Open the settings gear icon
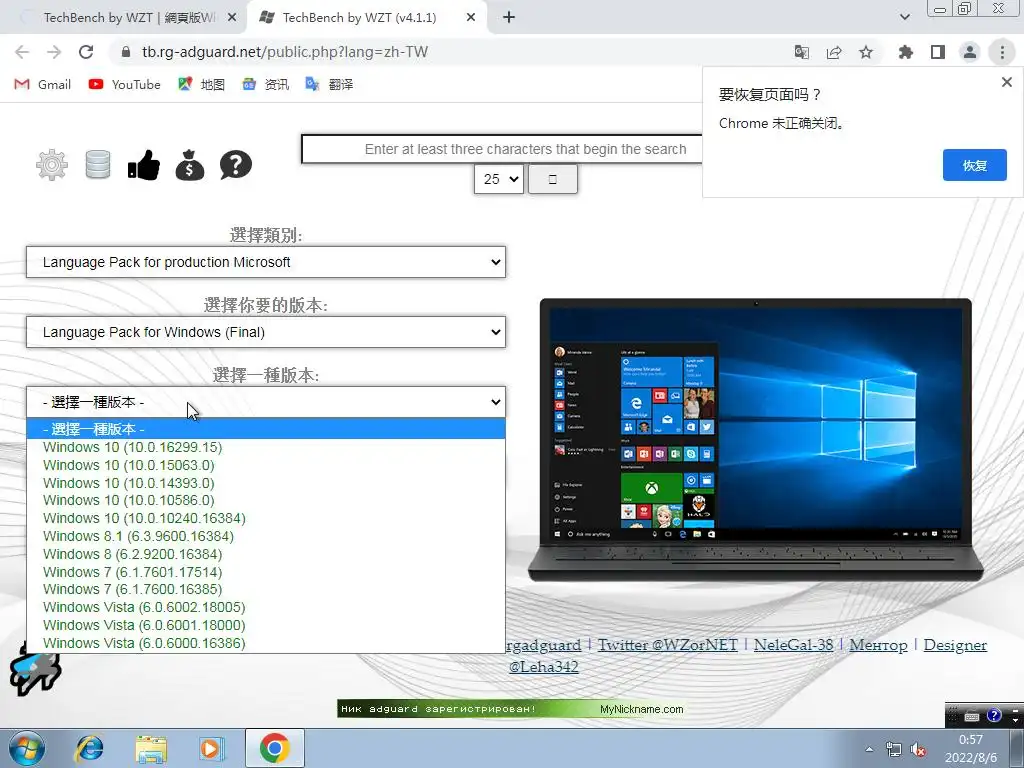The height and width of the screenshot is (768, 1024). click(x=52, y=165)
